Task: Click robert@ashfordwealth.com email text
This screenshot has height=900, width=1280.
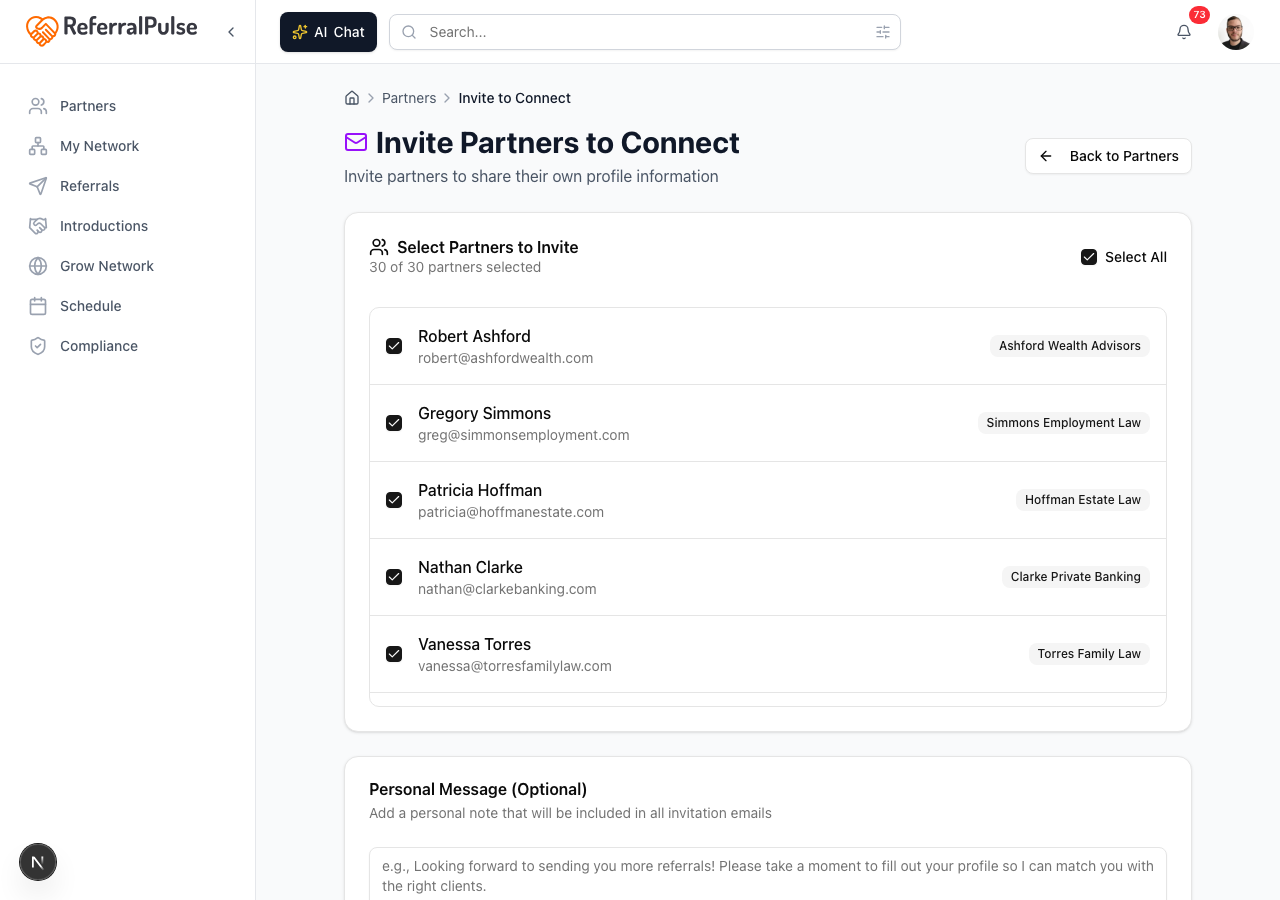Action: tap(506, 358)
